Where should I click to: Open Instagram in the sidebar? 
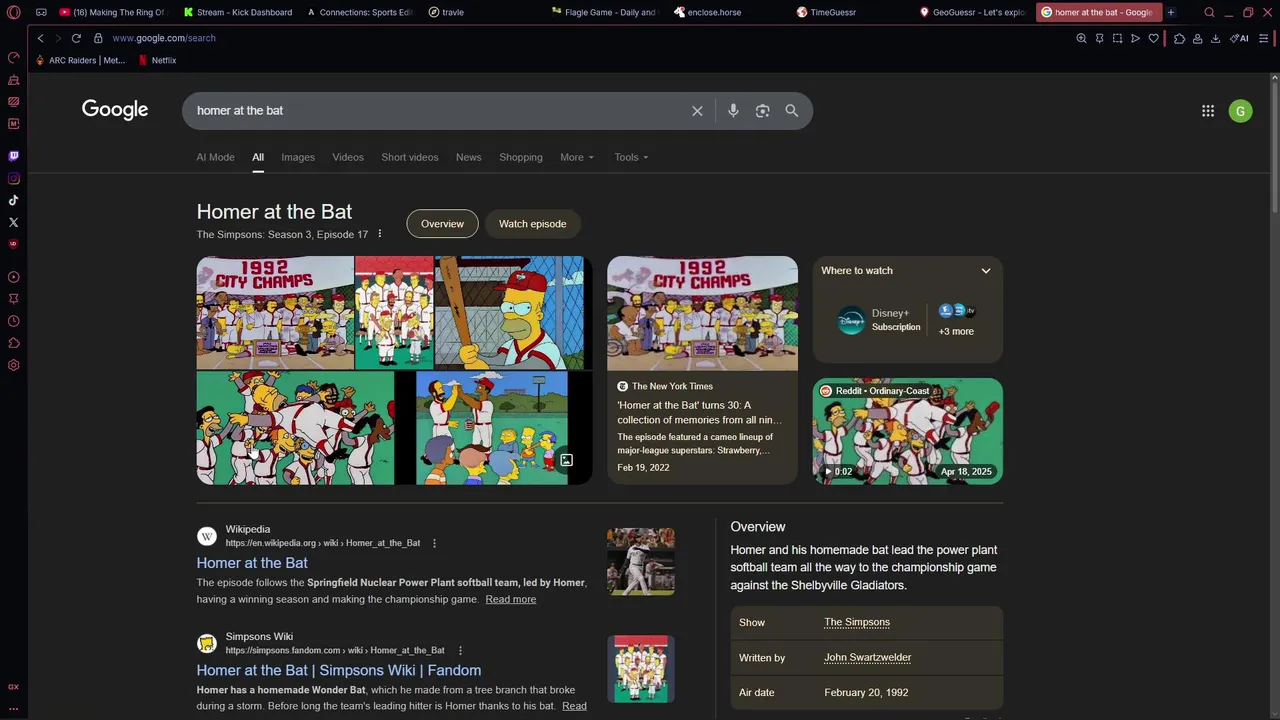[13, 178]
